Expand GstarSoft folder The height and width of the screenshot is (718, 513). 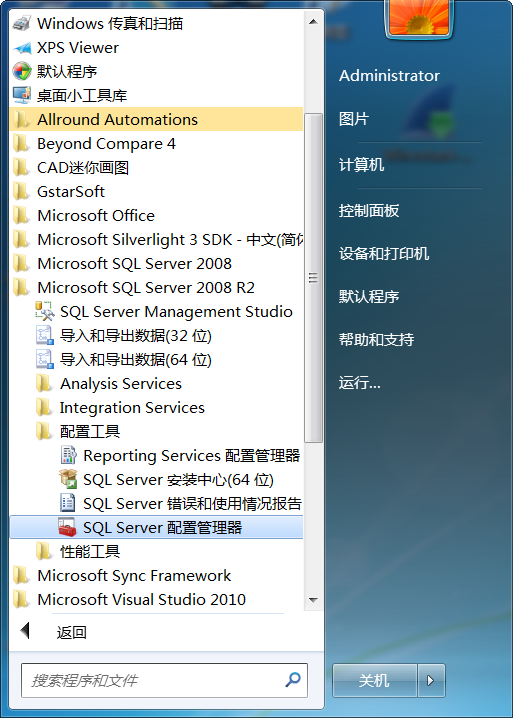tap(156, 191)
